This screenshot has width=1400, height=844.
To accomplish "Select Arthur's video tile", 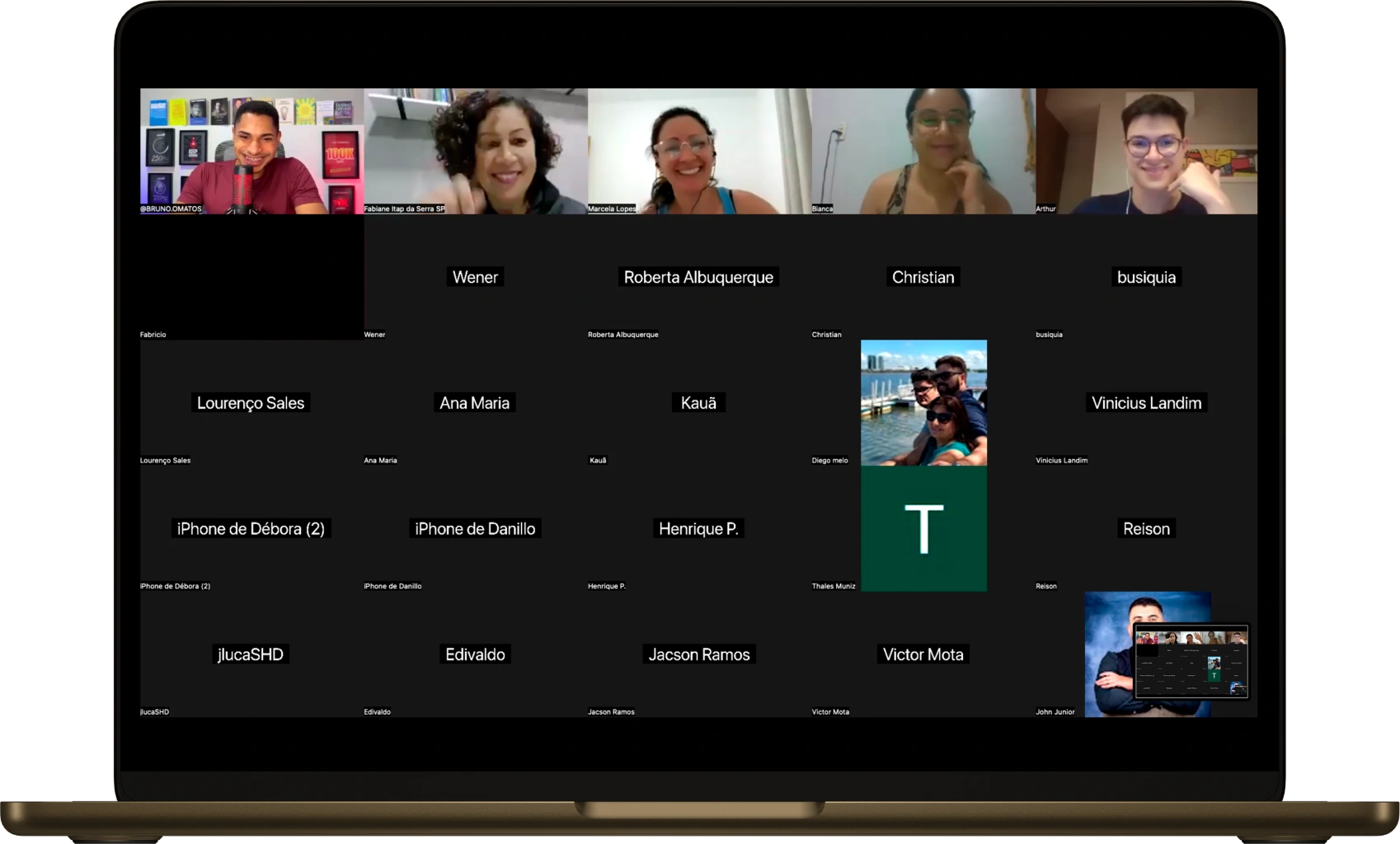I will point(1146,151).
